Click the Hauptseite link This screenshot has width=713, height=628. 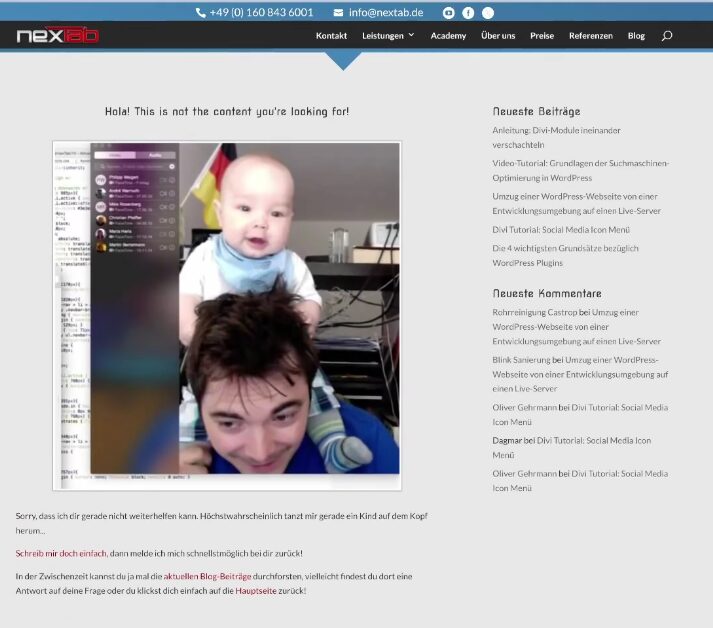click(256, 591)
